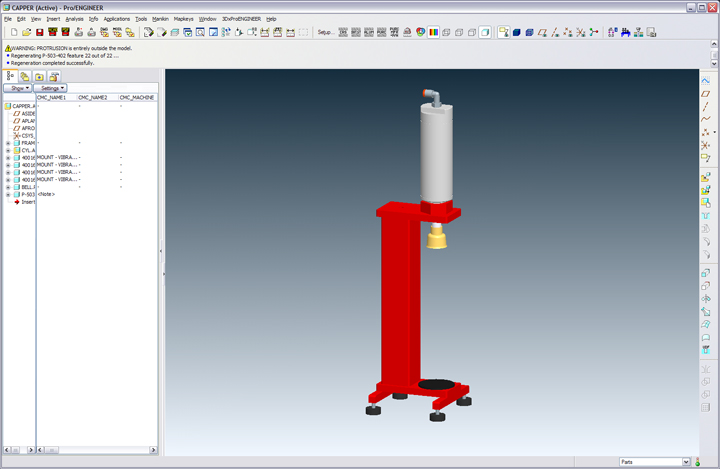Open the Tools menu
The height and width of the screenshot is (469, 720).
141,19
